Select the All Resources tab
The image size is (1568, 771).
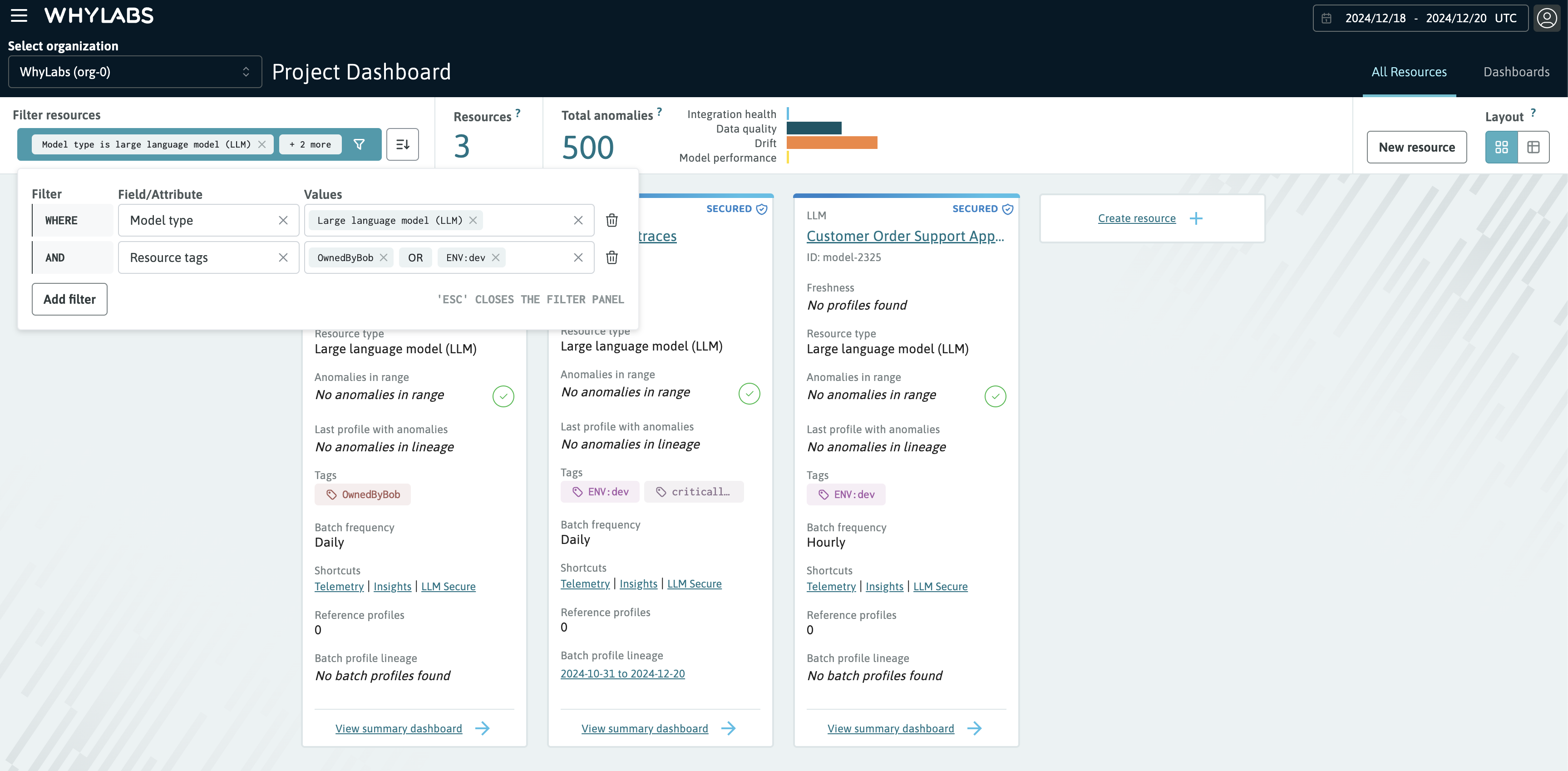[1409, 71]
